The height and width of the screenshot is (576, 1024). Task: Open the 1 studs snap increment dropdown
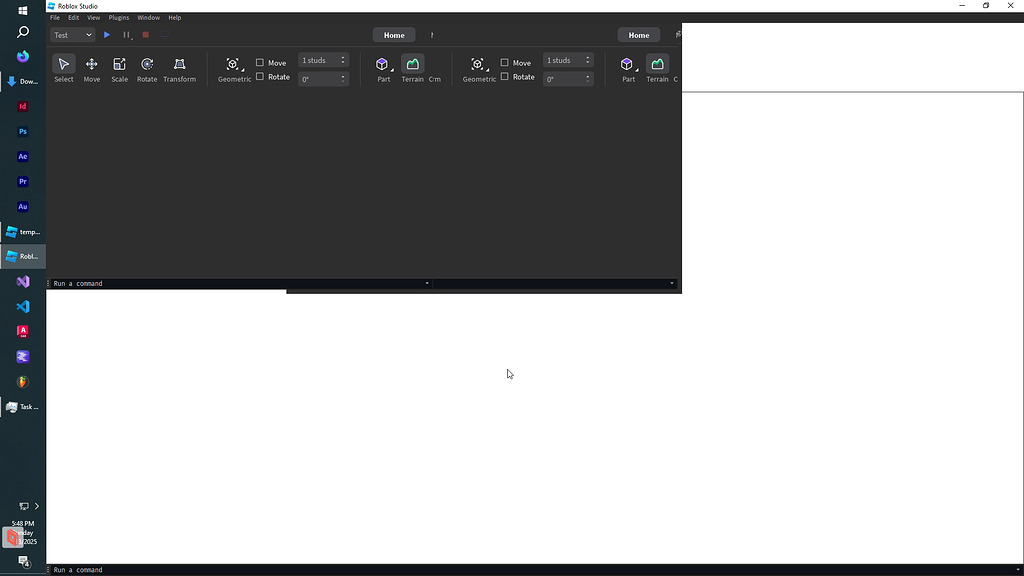322,59
